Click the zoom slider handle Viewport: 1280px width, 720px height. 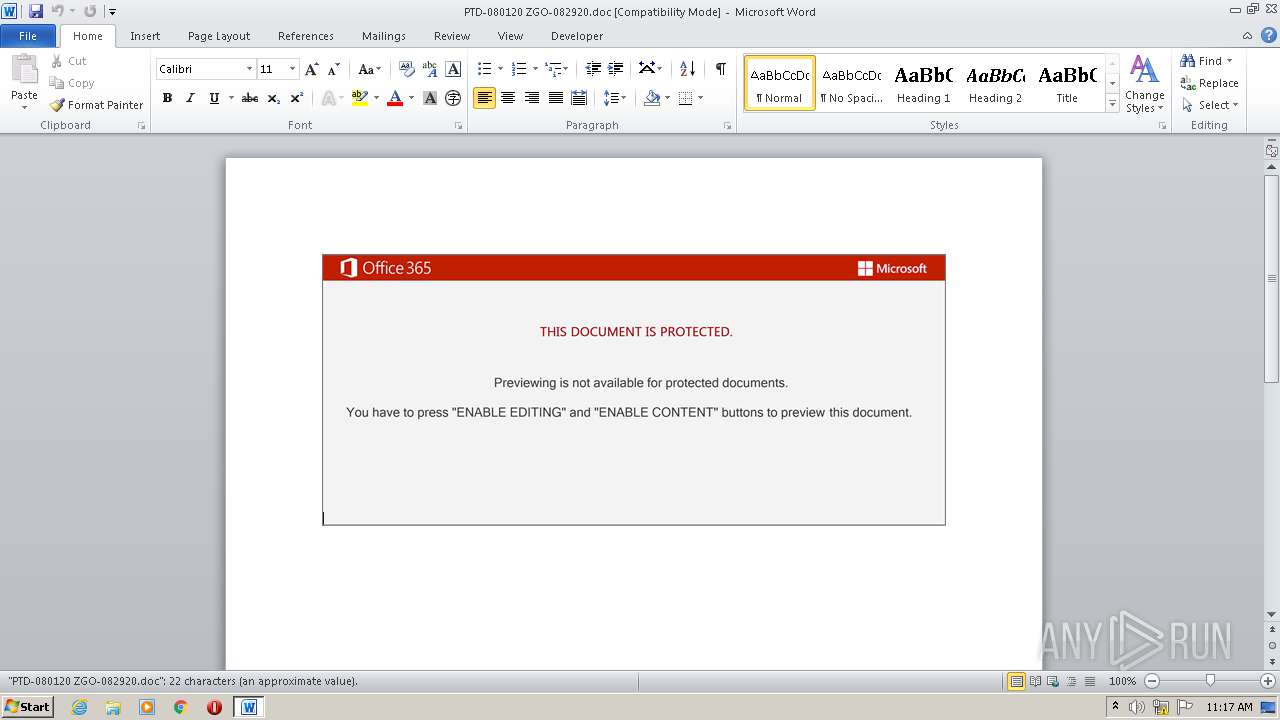[x=1210, y=681]
